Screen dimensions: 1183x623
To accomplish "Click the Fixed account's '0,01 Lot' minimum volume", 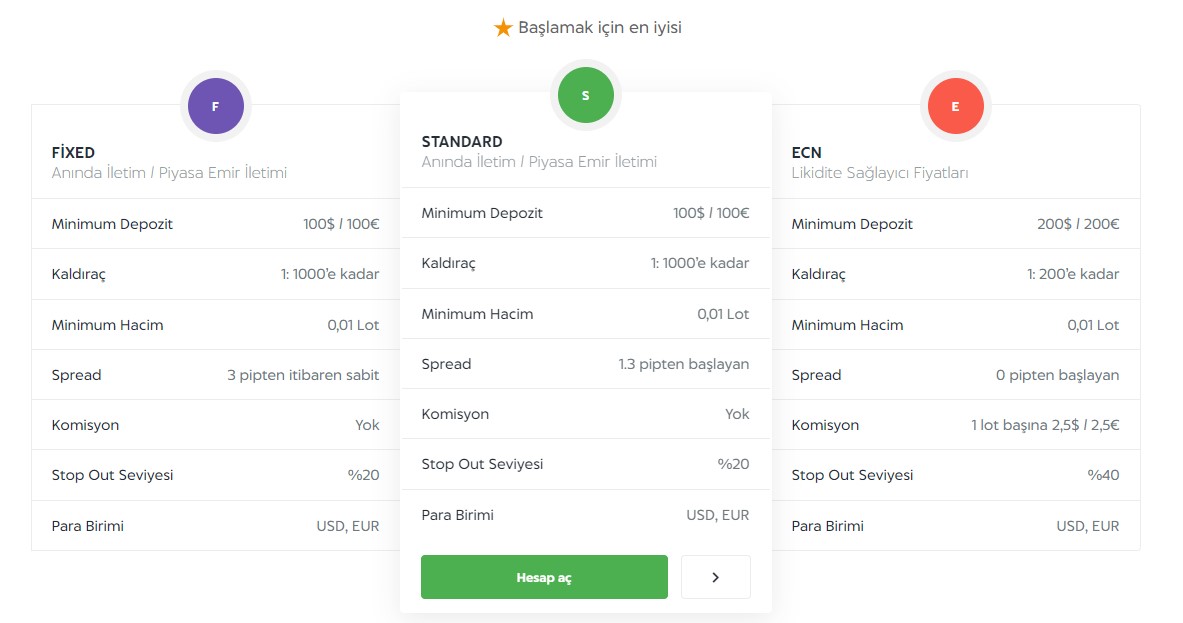I will [x=353, y=325].
